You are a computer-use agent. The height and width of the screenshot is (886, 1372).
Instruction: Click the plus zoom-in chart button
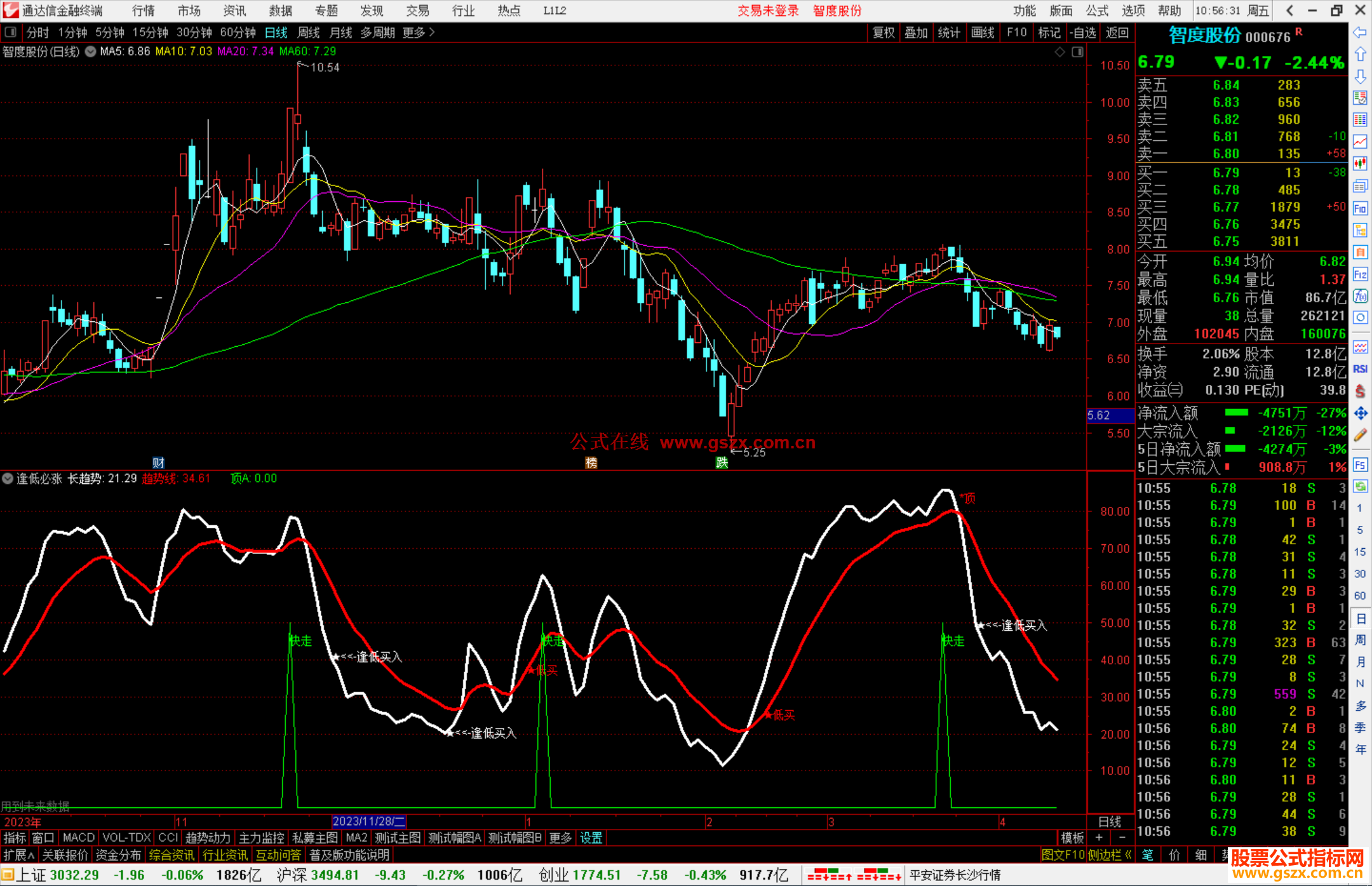[1099, 838]
